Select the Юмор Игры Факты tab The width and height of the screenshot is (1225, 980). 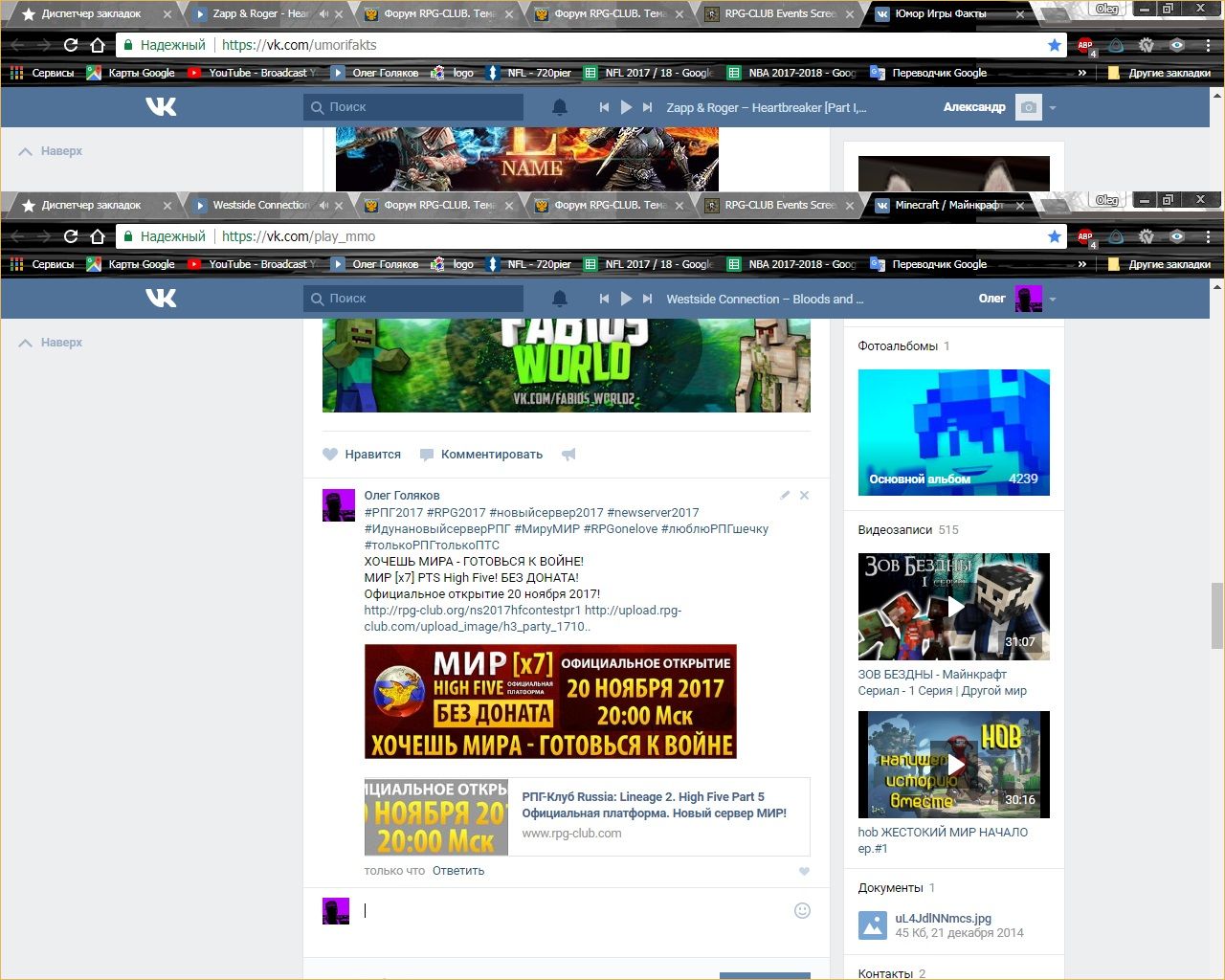[947, 13]
